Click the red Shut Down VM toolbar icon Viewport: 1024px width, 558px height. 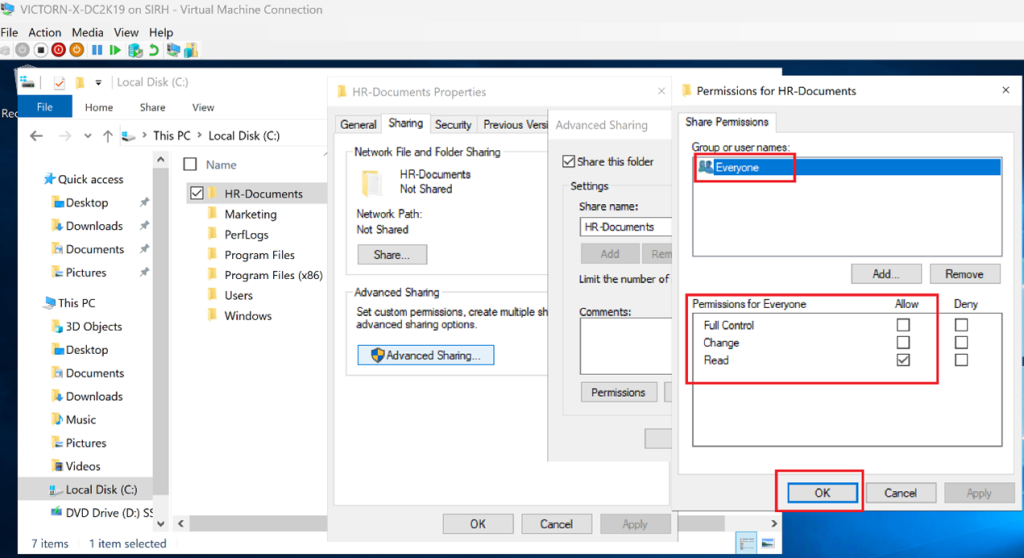(x=58, y=49)
